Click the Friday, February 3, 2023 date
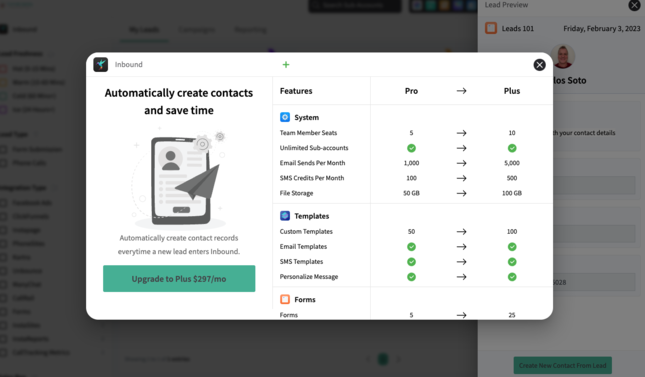The height and width of the screenshot is (377, 645). click(602, 28)
